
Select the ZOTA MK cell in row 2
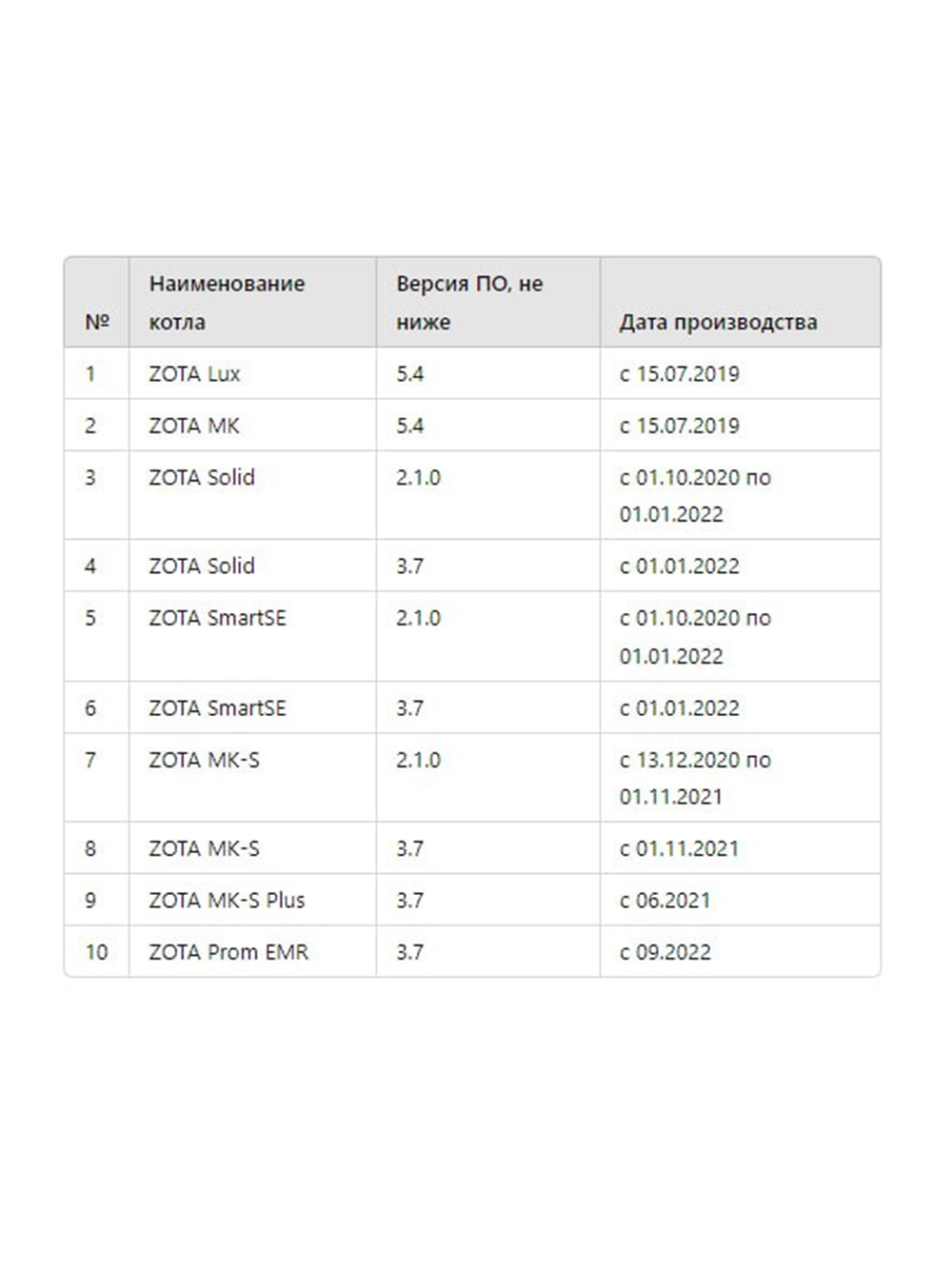pyautogui.click(x=252, y=426)
